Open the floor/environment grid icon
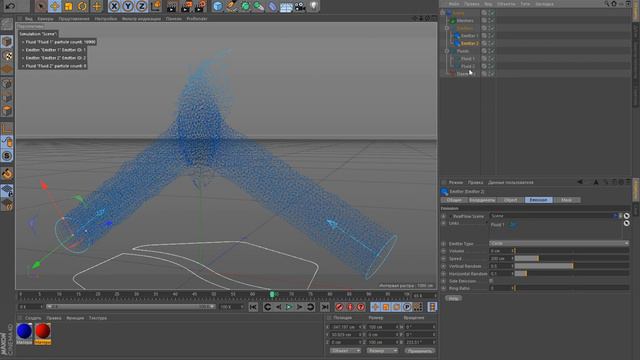Image resolution: width=640 pixels, height=360 pixels. click(x=286, y=6)
